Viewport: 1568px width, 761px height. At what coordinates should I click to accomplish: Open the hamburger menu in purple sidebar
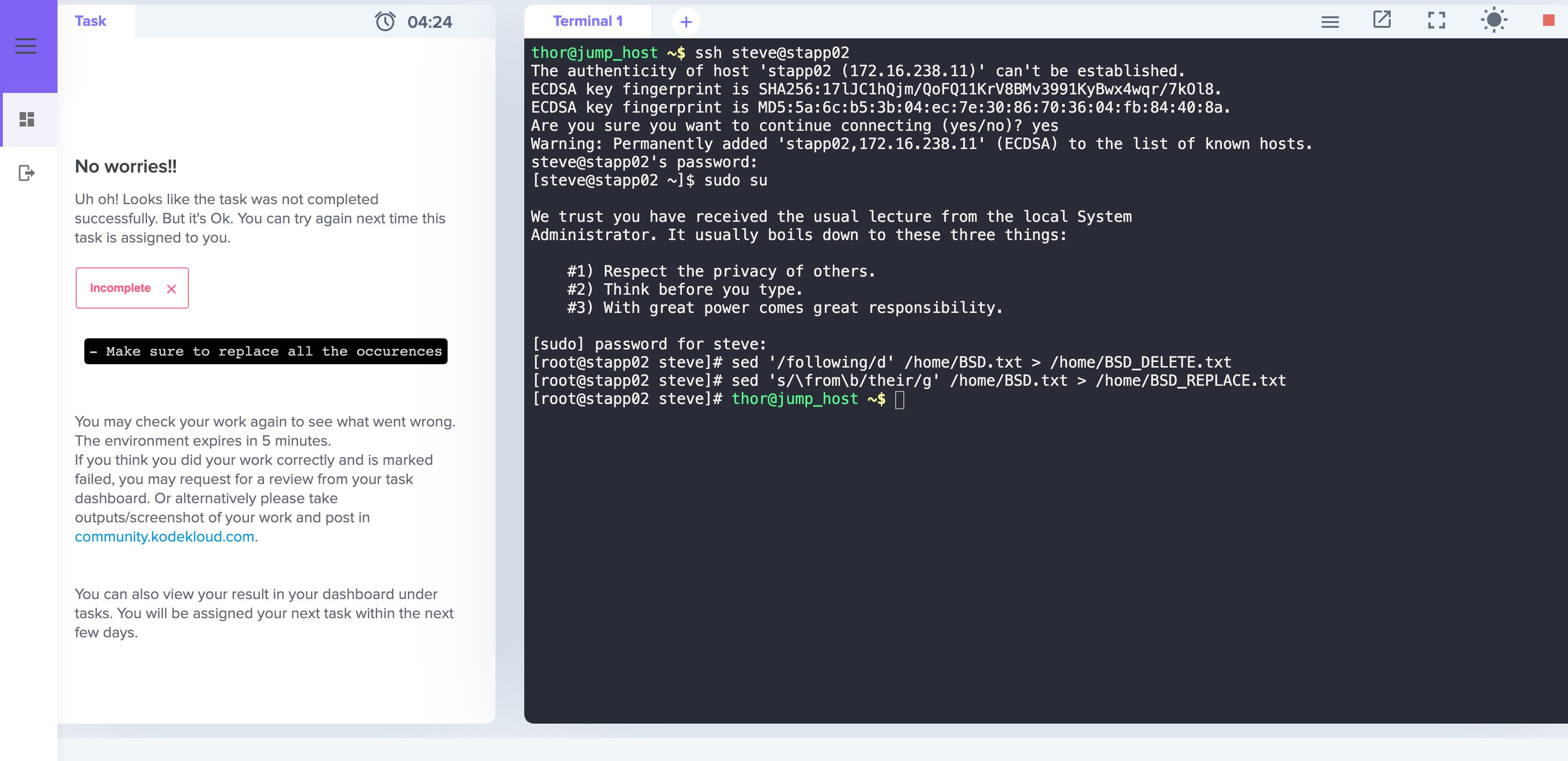(25, 46)
